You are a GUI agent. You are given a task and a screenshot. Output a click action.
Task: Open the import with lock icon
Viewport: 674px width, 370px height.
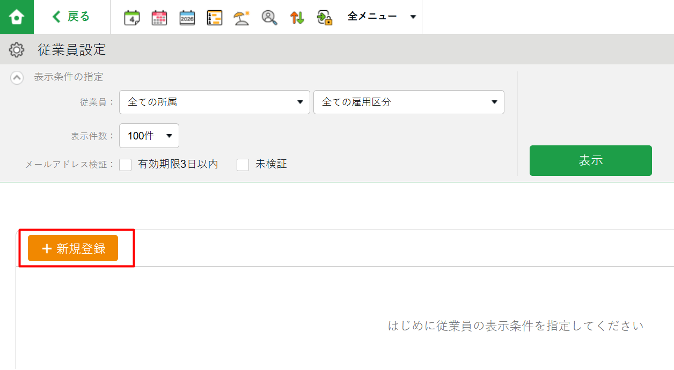pyautogui.click(x=325, y=18)
